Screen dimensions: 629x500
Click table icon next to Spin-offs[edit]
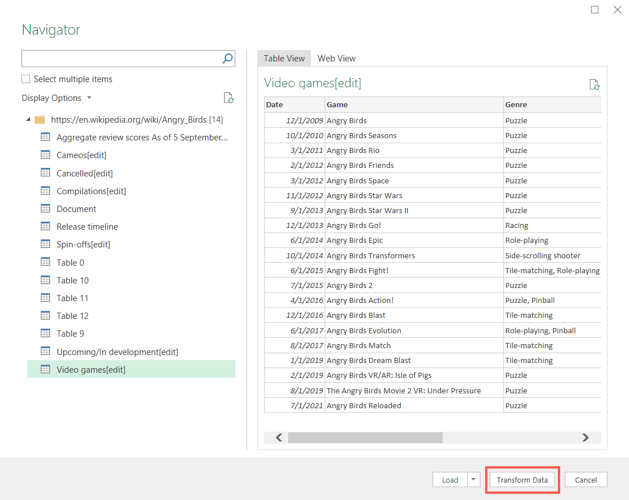pos(45,244)
